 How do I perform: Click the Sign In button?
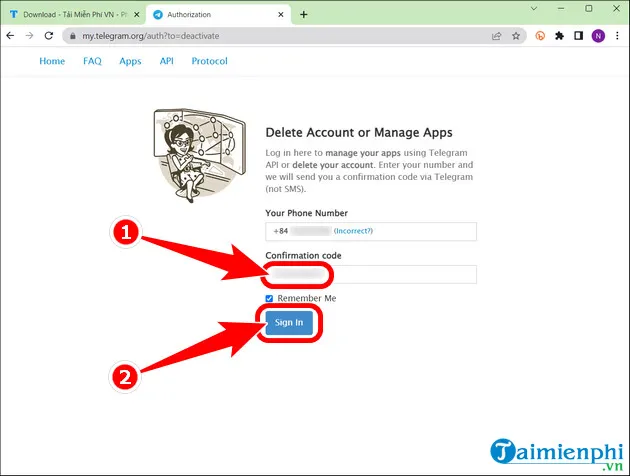289,323
